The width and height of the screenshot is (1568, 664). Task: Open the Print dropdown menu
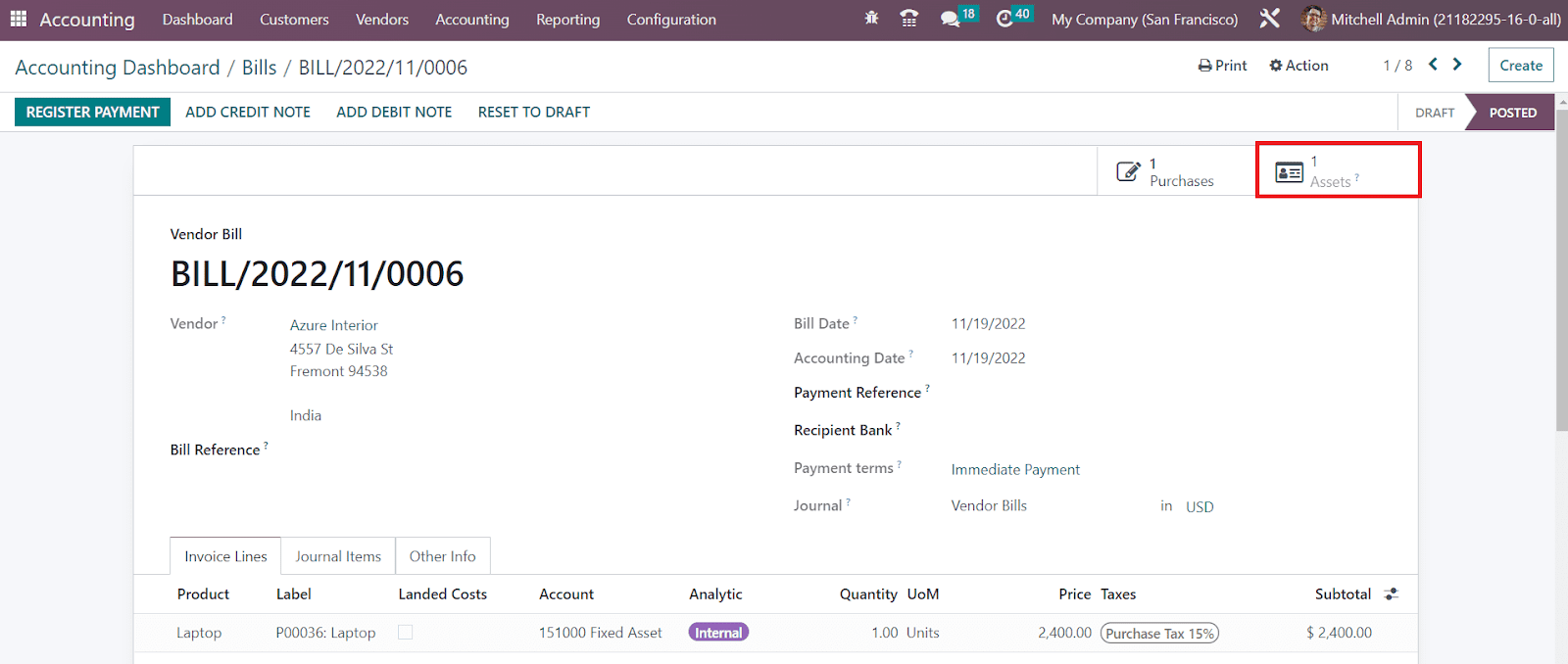point(1222,66)
